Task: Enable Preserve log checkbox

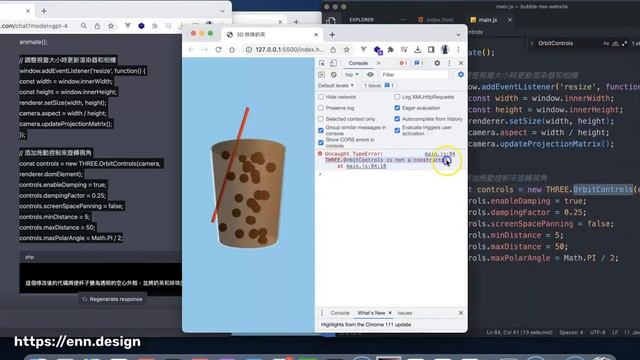Action: (321, 108)
